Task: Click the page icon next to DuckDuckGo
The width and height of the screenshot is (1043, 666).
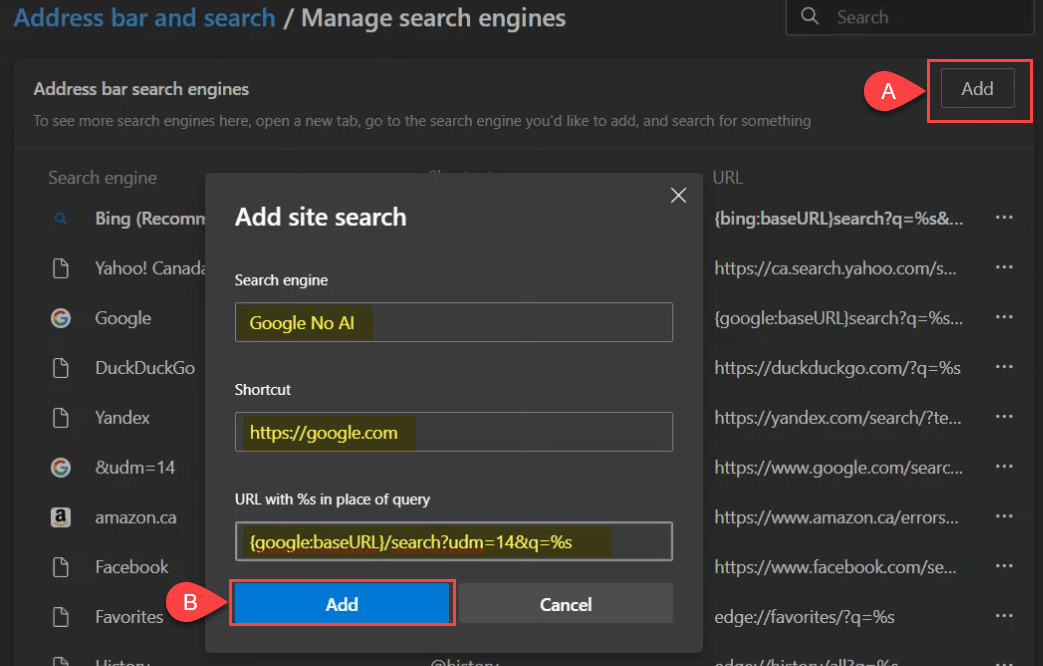Action: (61, 368)
